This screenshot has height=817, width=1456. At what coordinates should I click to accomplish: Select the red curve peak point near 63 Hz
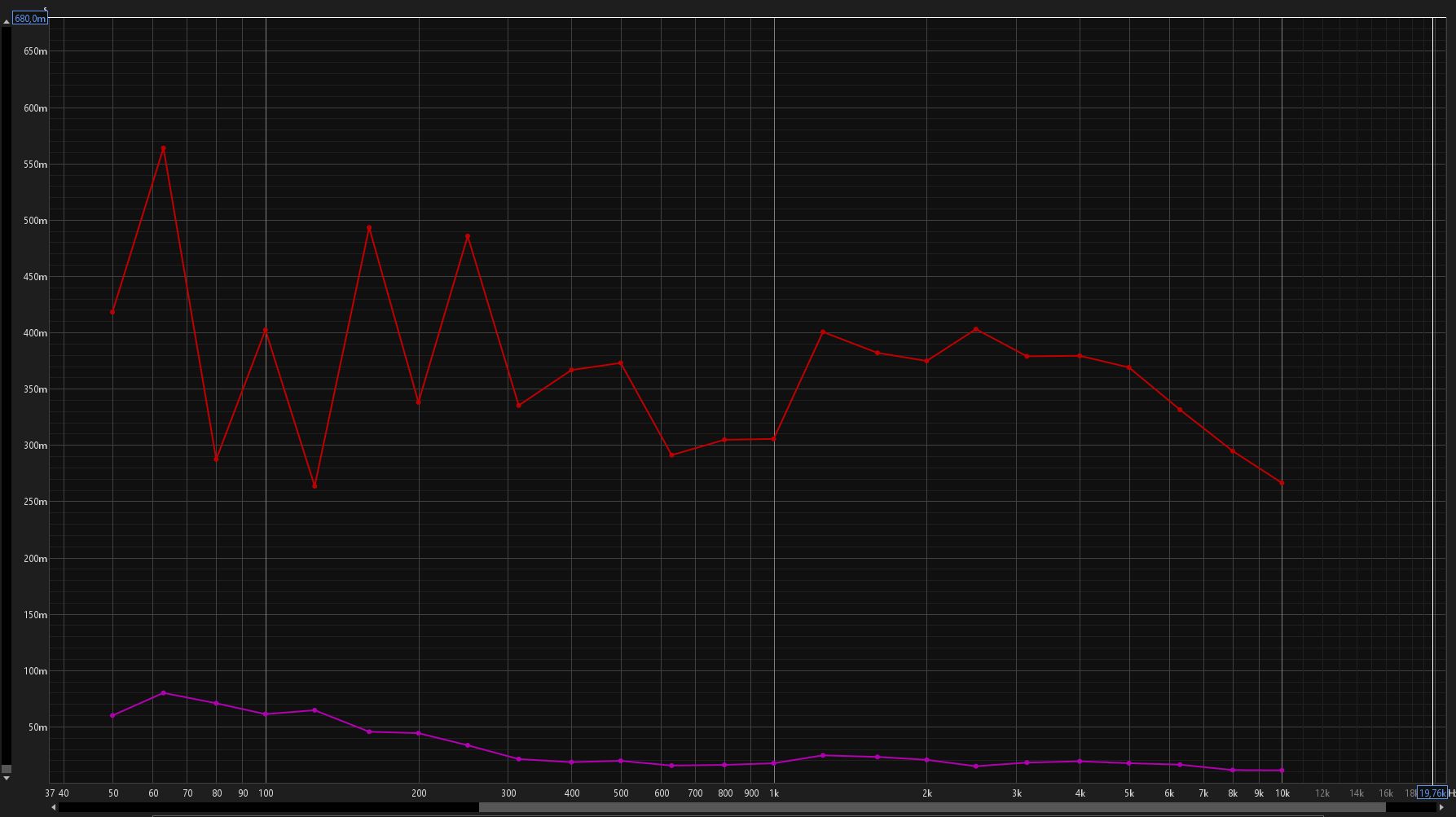(164, 148)
